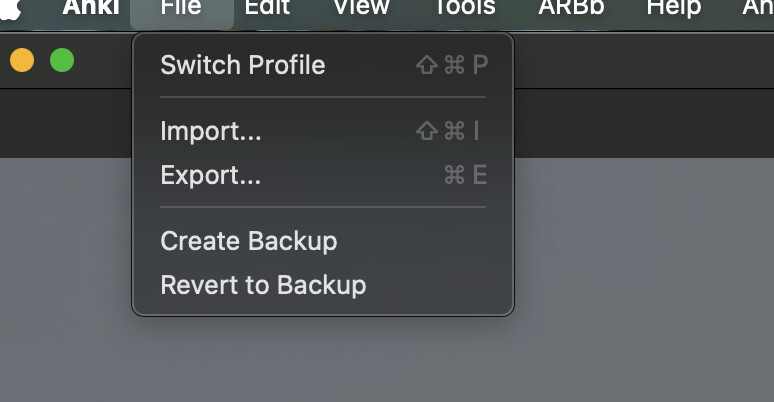
Task: Click the green full-screen window button
Action: point(62,60)
